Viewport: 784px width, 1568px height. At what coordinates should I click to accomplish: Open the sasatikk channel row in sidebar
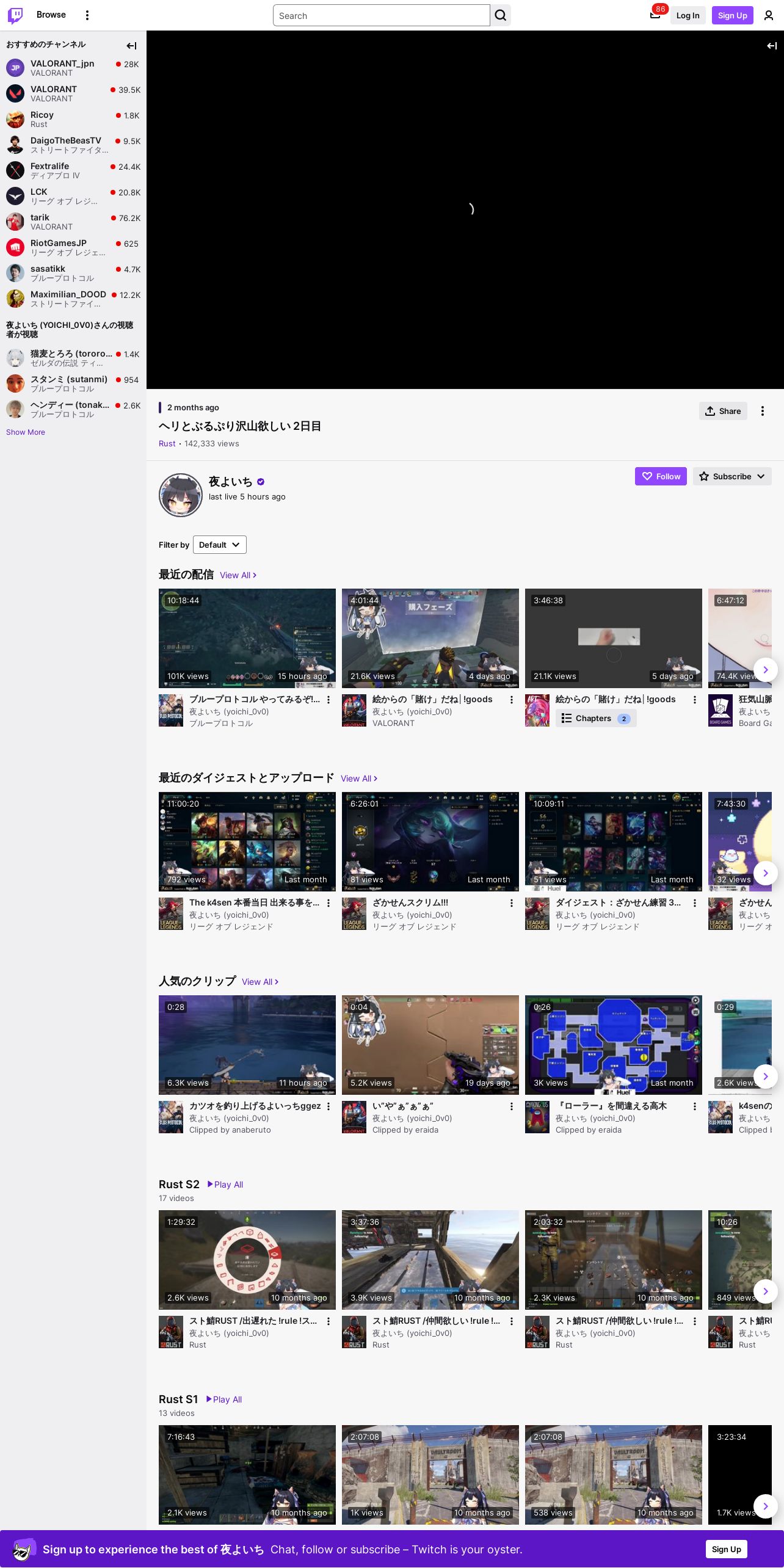tap(73, 273)
